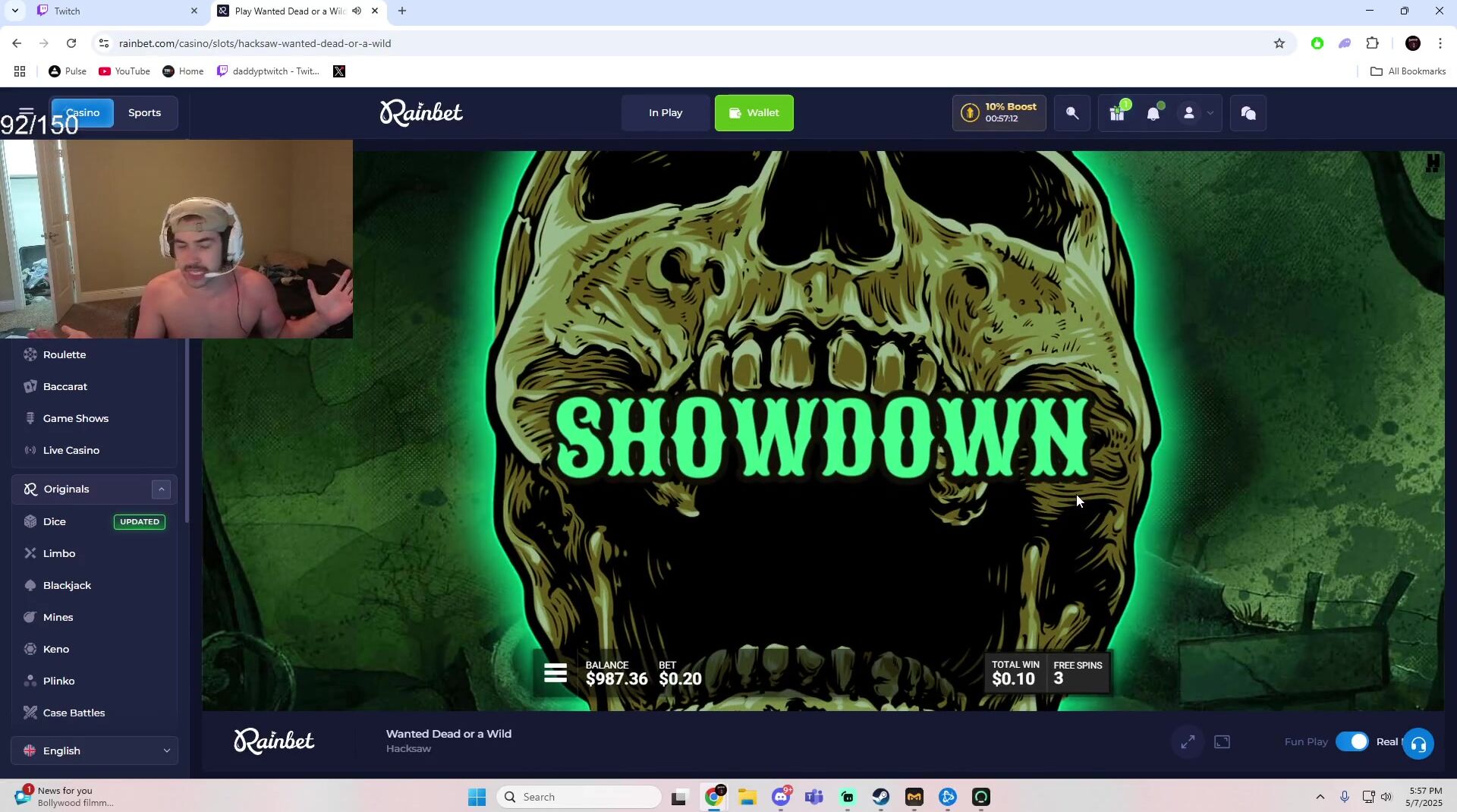The width and height of the screenshot is (1457, 812).
Task: Open the chat bubbles icon
Action: pos(1248,113)
